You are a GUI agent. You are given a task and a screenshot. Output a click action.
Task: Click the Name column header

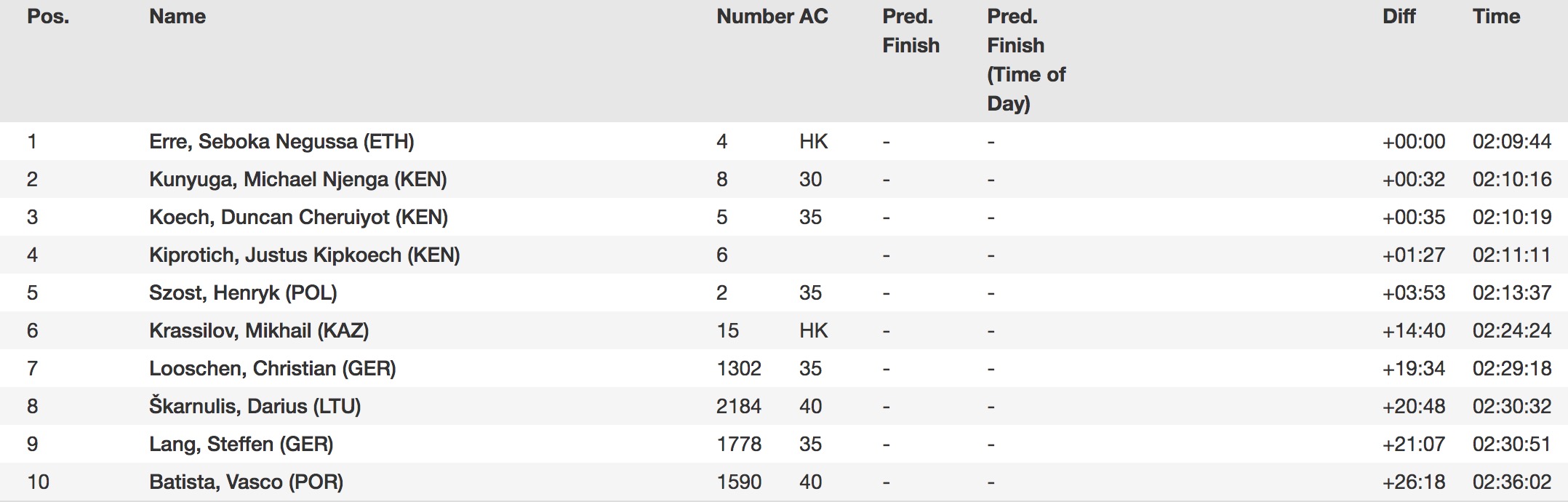(x=177, y=17)
